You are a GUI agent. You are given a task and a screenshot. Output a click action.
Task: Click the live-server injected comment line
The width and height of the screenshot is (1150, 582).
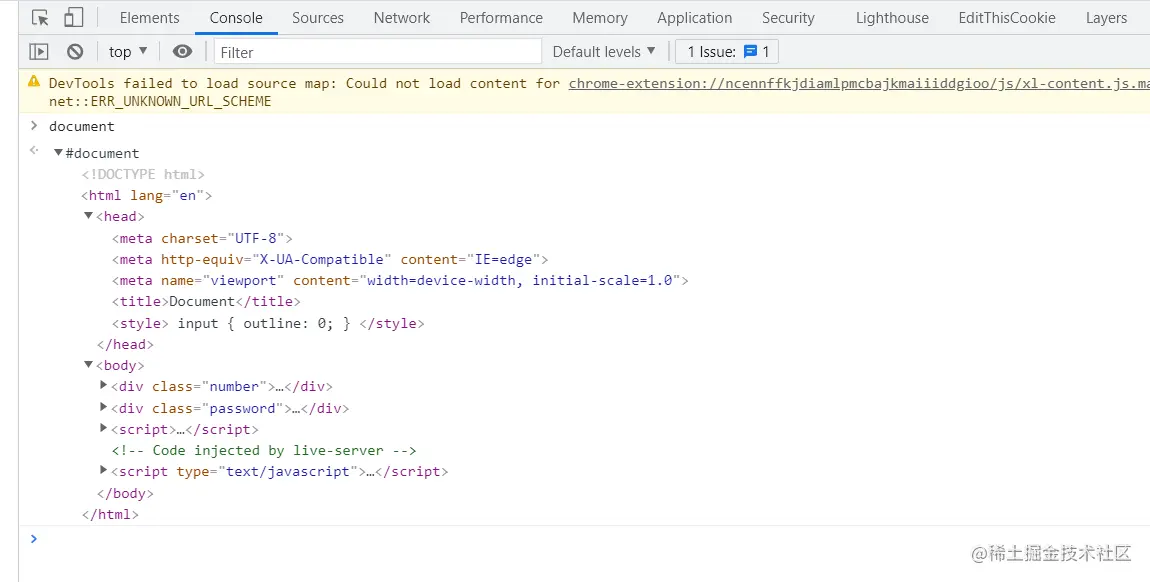point(264,451)
